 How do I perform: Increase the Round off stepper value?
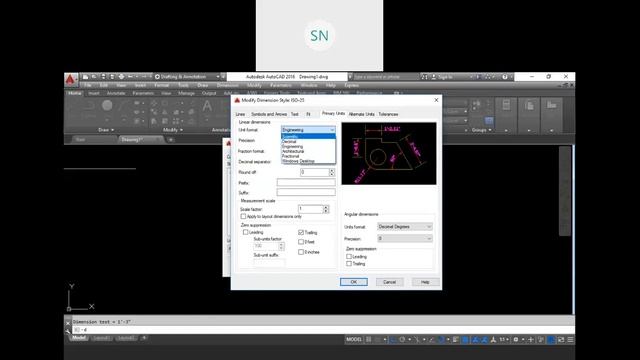pos(332,170)
